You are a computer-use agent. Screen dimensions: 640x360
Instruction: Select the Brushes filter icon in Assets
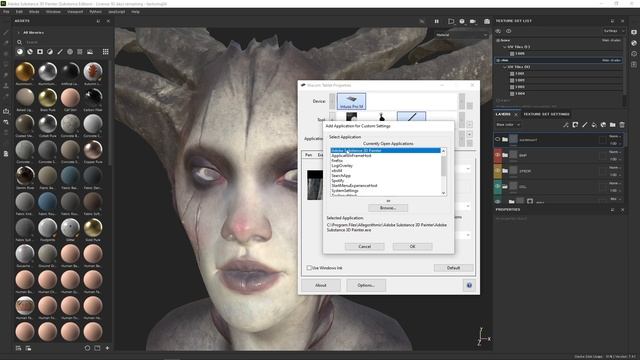pyautogui.click(x=60, y=52)
